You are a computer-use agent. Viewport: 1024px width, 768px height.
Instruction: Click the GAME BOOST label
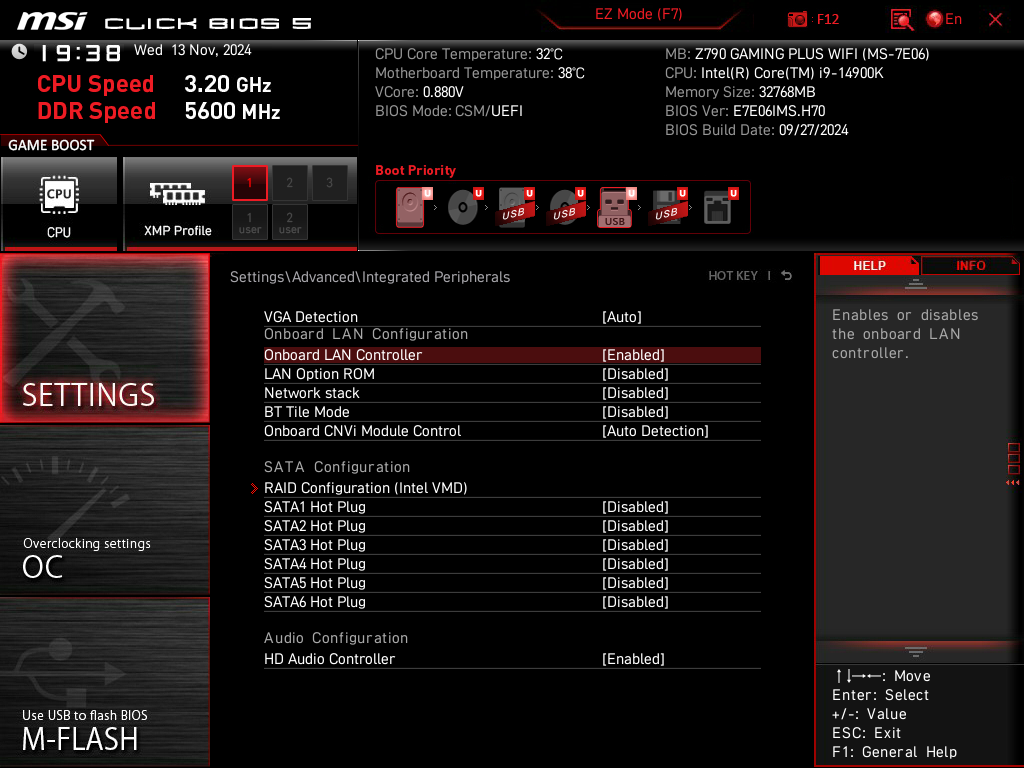pos(51,145)
